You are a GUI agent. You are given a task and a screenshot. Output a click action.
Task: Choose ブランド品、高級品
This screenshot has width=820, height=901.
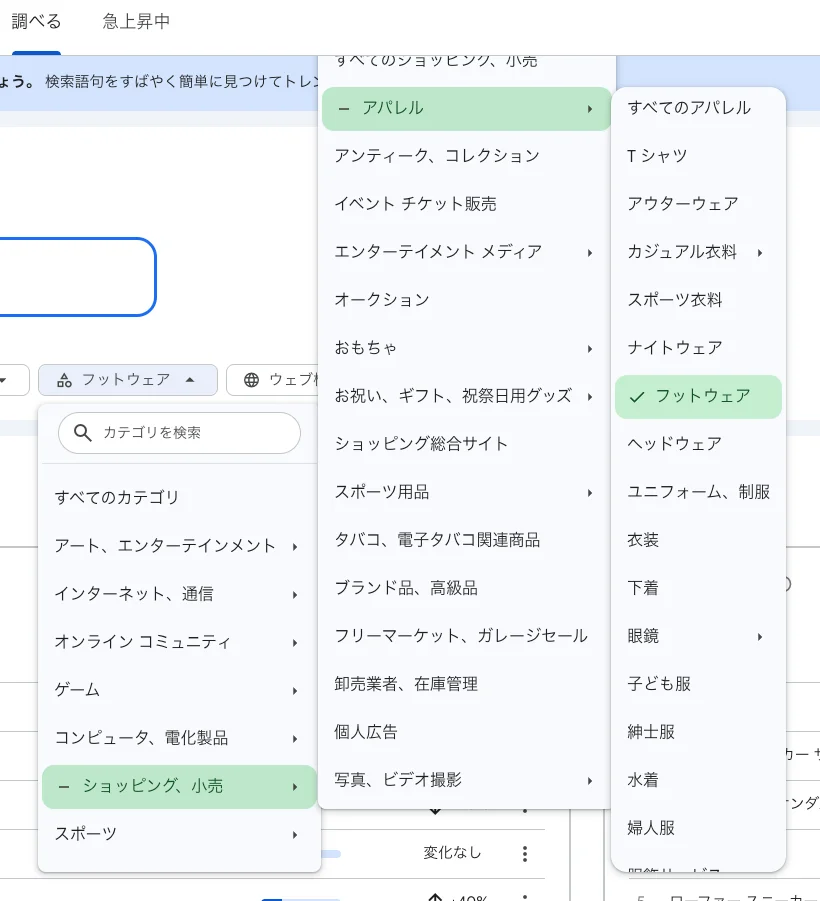pyautogui.click(x=466, y=588)
